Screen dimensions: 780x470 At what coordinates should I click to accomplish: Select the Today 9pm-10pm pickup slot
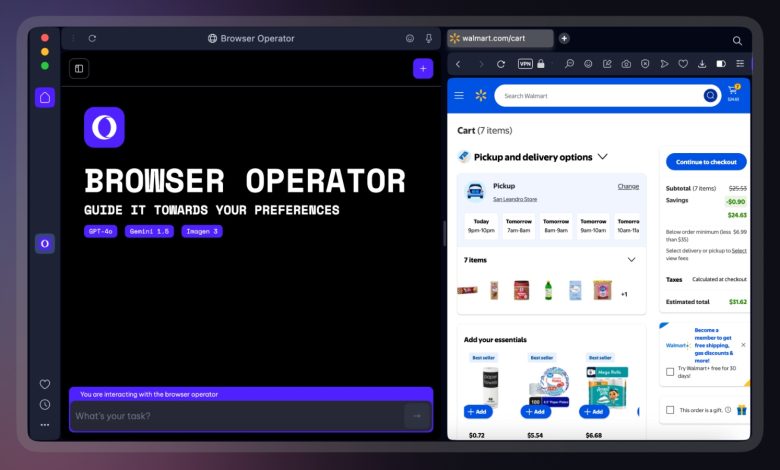point(481,226)
